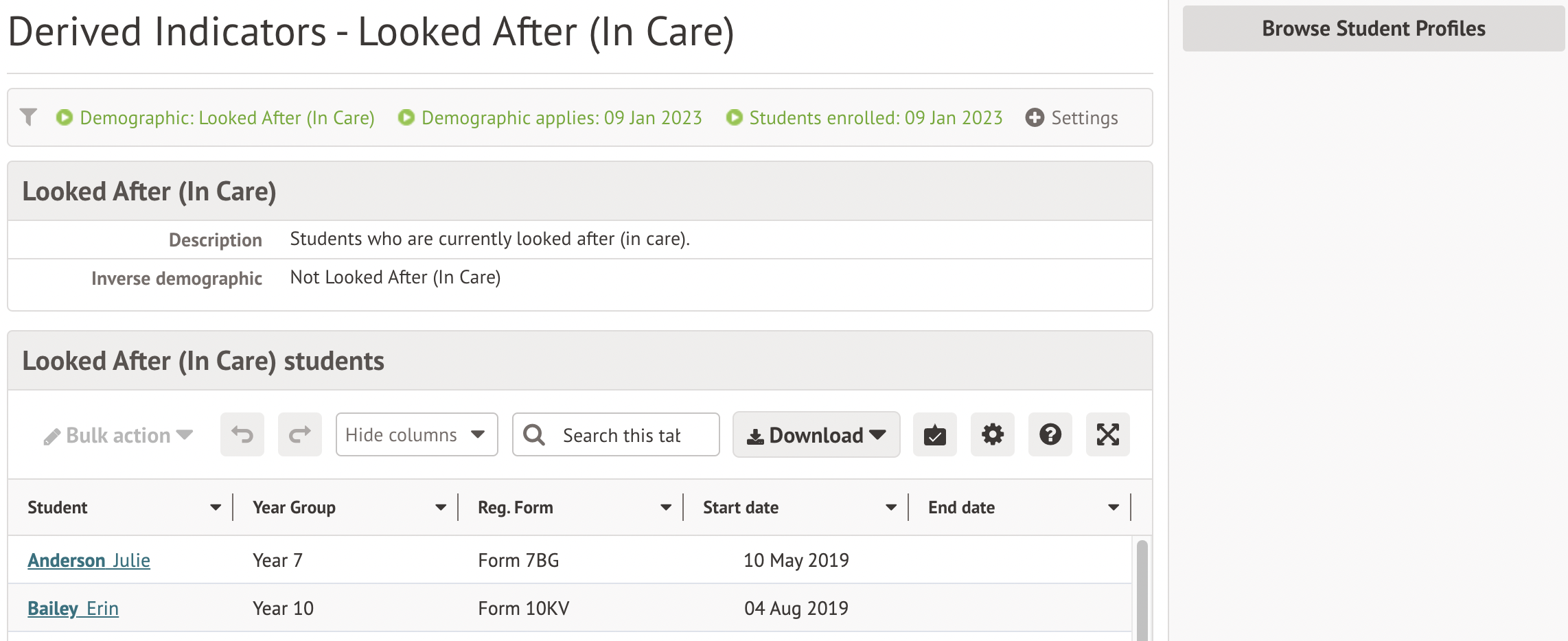Click the redo arrow icon
Viewport: 1568px width, 641px height.
point(299,435)
